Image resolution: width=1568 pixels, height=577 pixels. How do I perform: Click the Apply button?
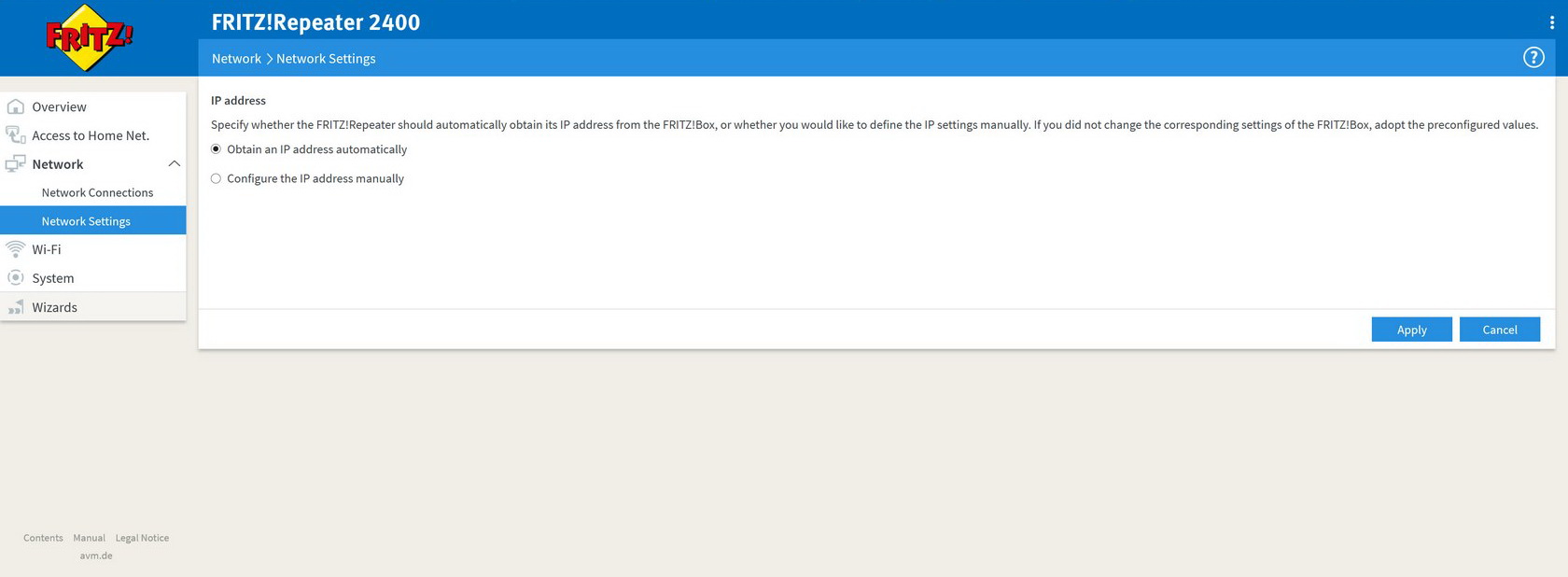click(x=1411, y=330)
